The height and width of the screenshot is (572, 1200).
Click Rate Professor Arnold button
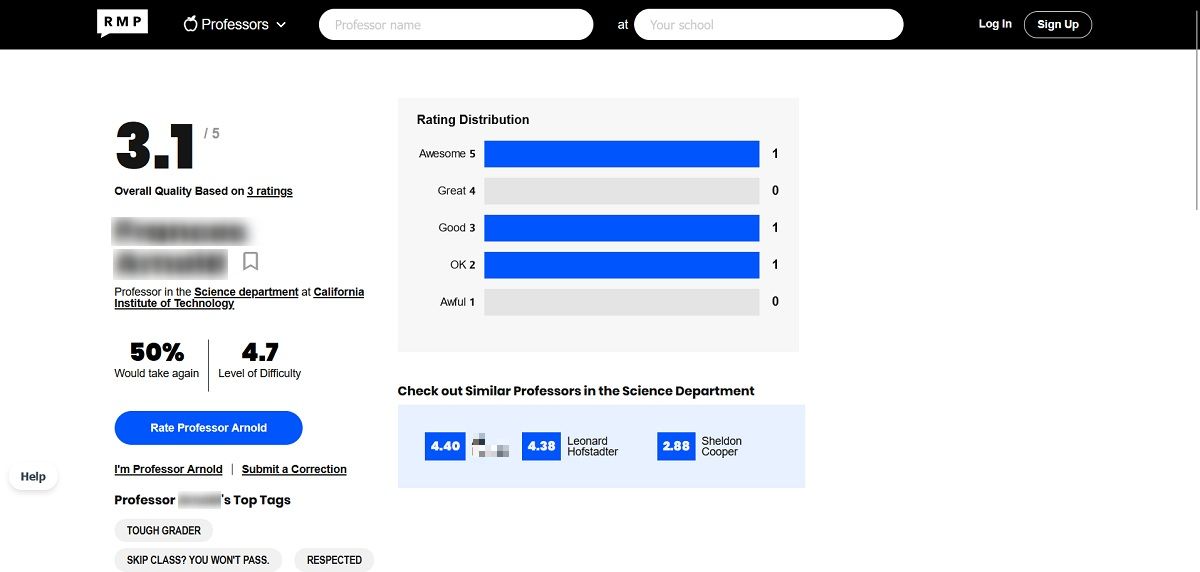tap(209, 428)
